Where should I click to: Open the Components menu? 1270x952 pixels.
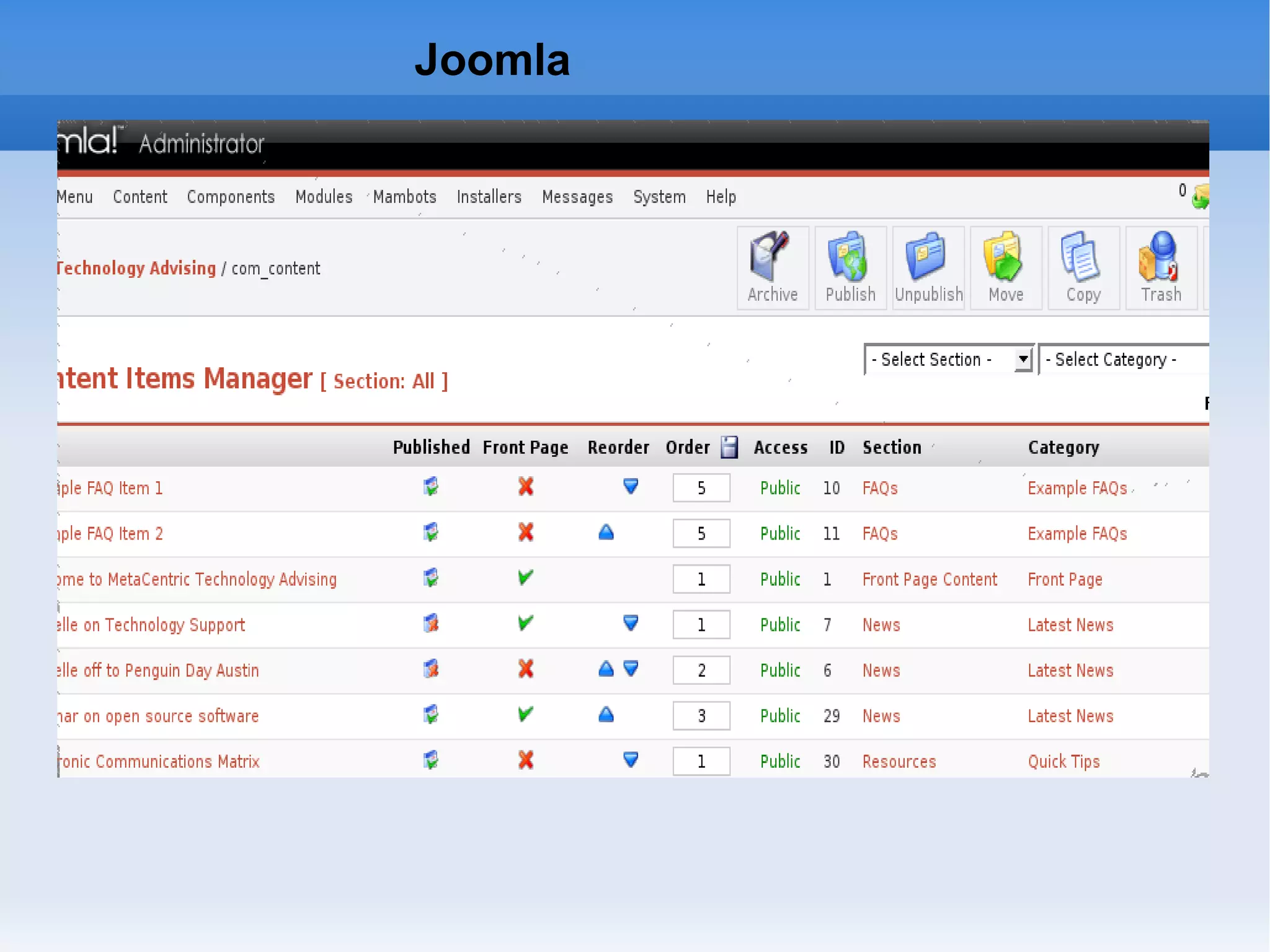tap(231, 197)
